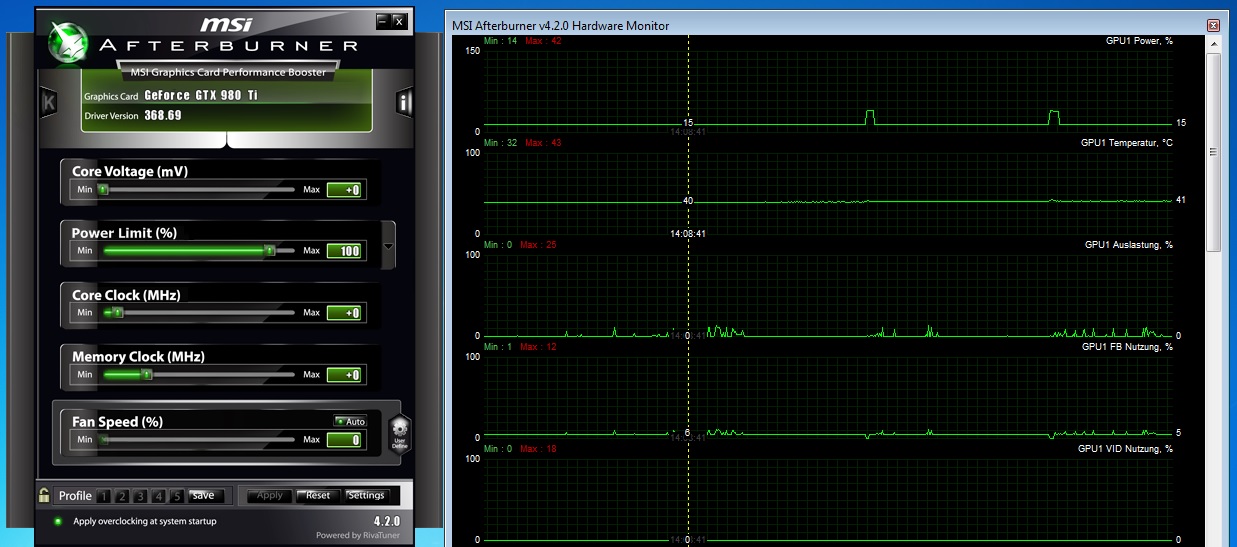This screenshot has width=1237, height=547.
Task: Click the GPU1 Temperatur, °C graph label
Action: pyautogui.click(x=1127, y=143)
